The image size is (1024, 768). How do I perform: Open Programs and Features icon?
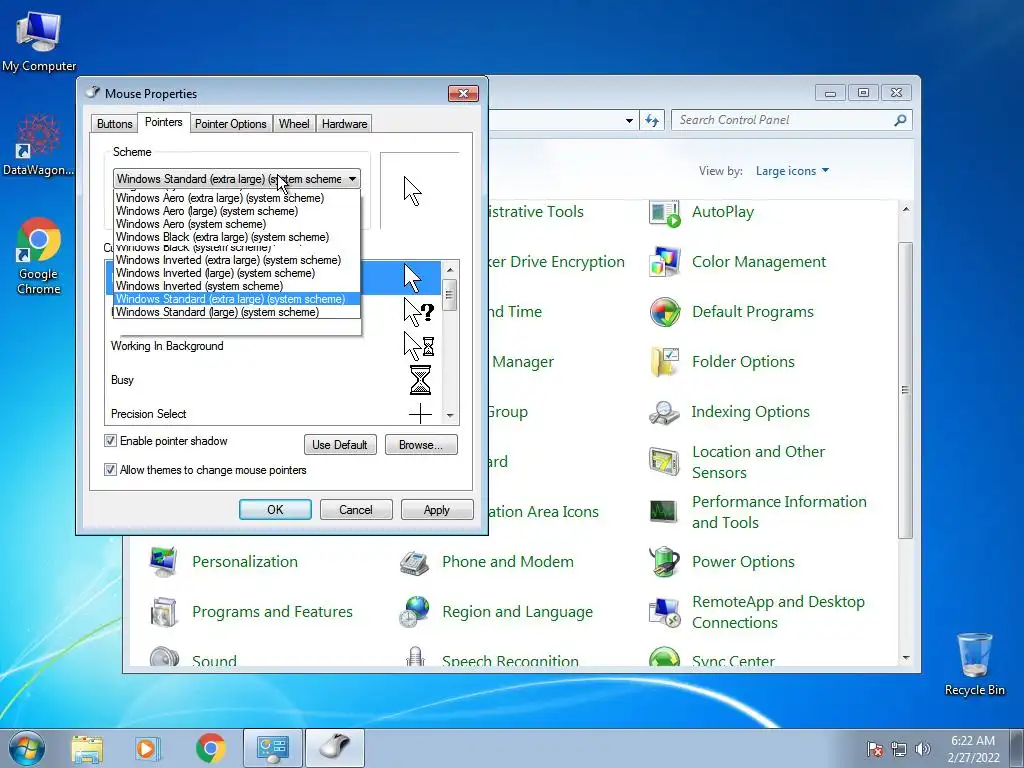(164, 612)
